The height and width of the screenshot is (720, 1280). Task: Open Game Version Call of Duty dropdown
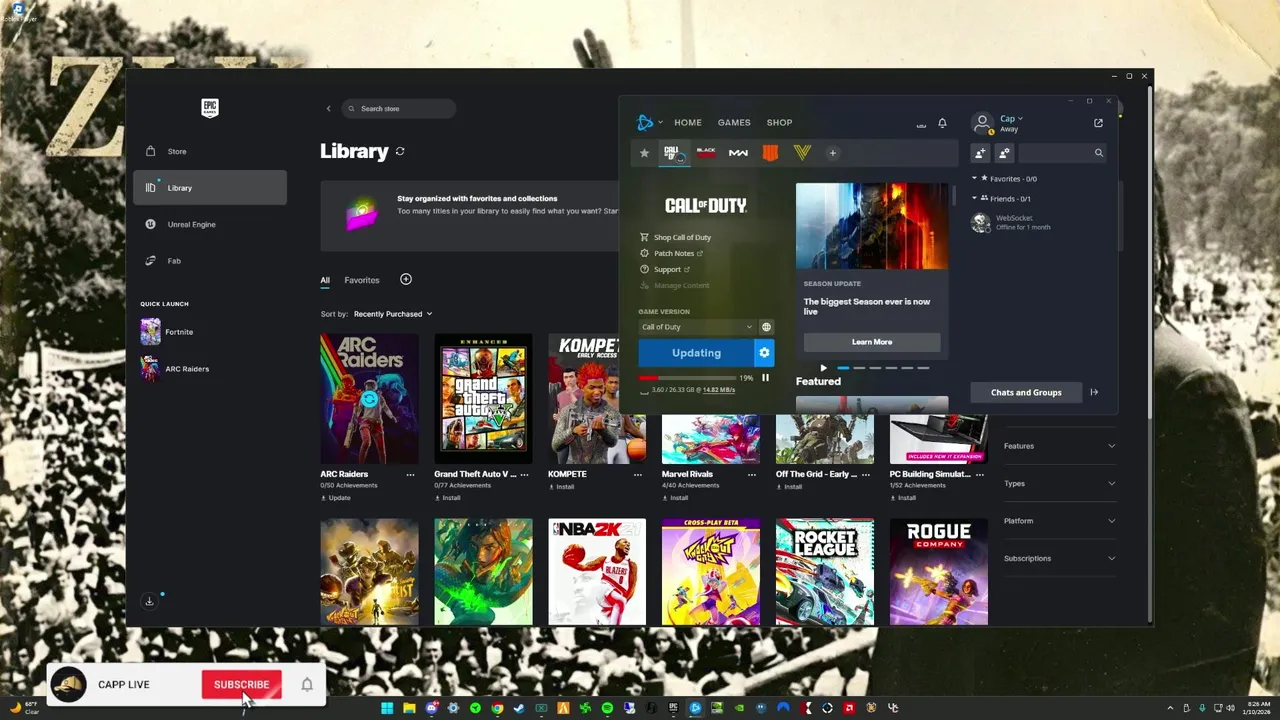(x=697, y=327)
